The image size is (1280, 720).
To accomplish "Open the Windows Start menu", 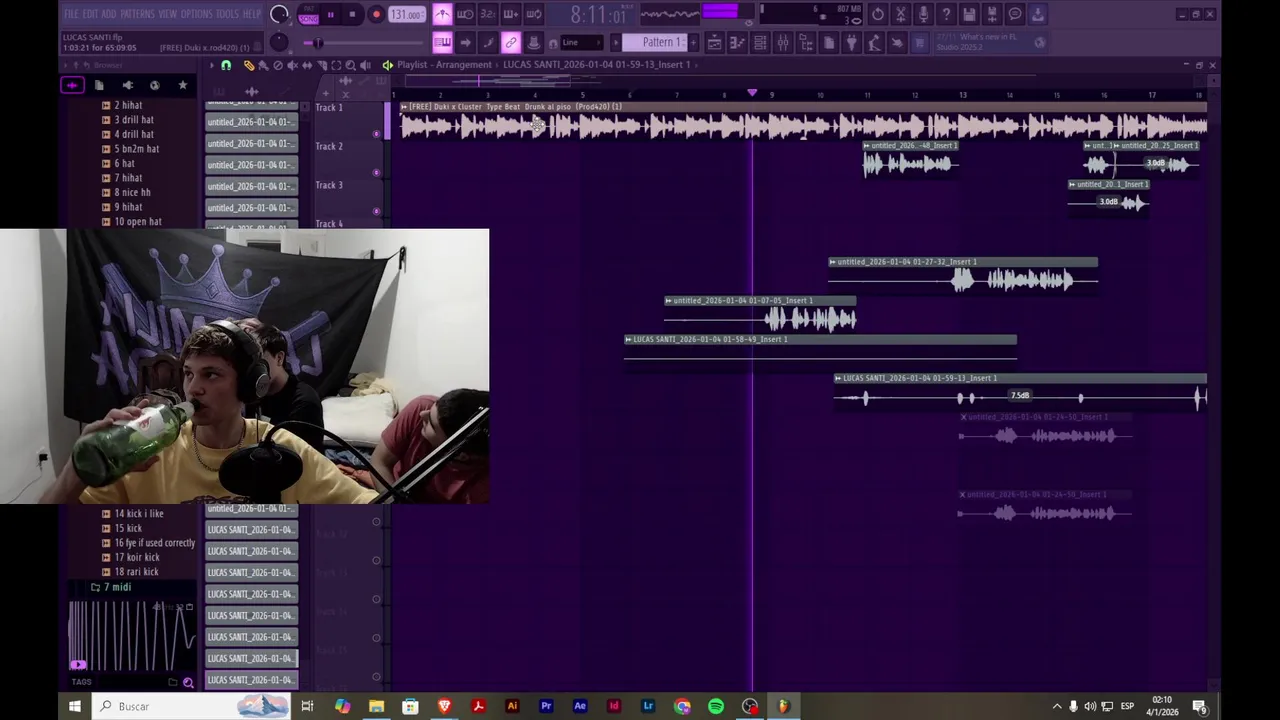I will click(74, 706).
